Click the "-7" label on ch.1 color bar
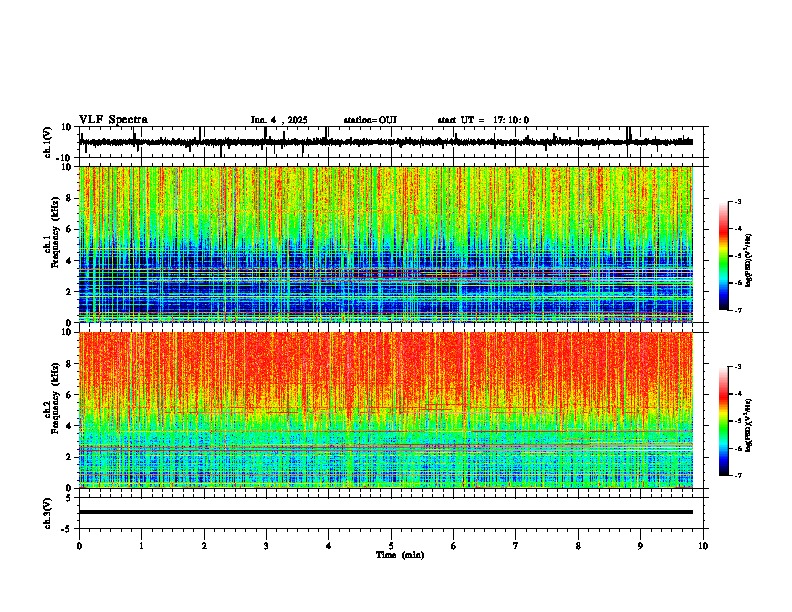 tap(737, 310)
